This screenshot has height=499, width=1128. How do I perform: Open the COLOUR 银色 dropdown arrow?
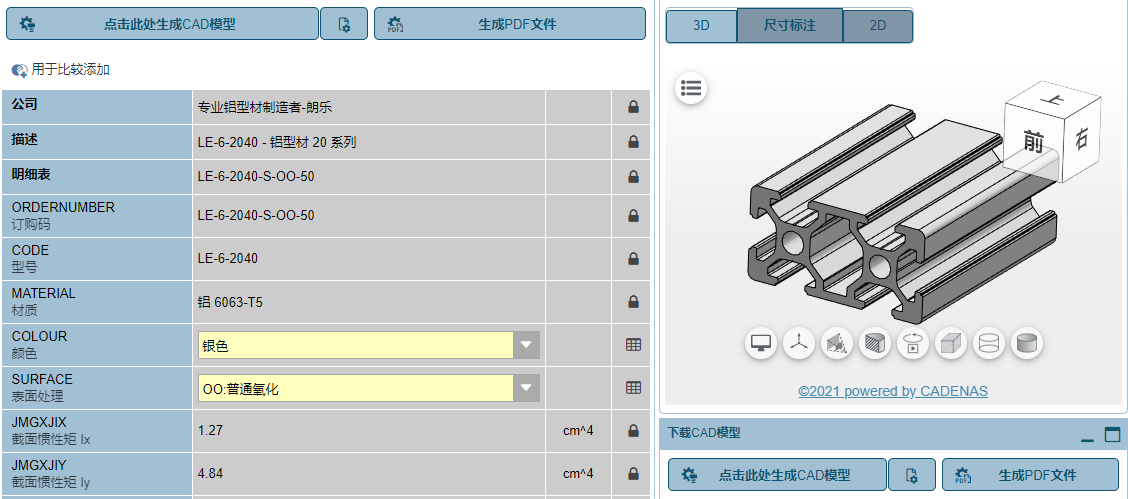click(x=527, y=345)
